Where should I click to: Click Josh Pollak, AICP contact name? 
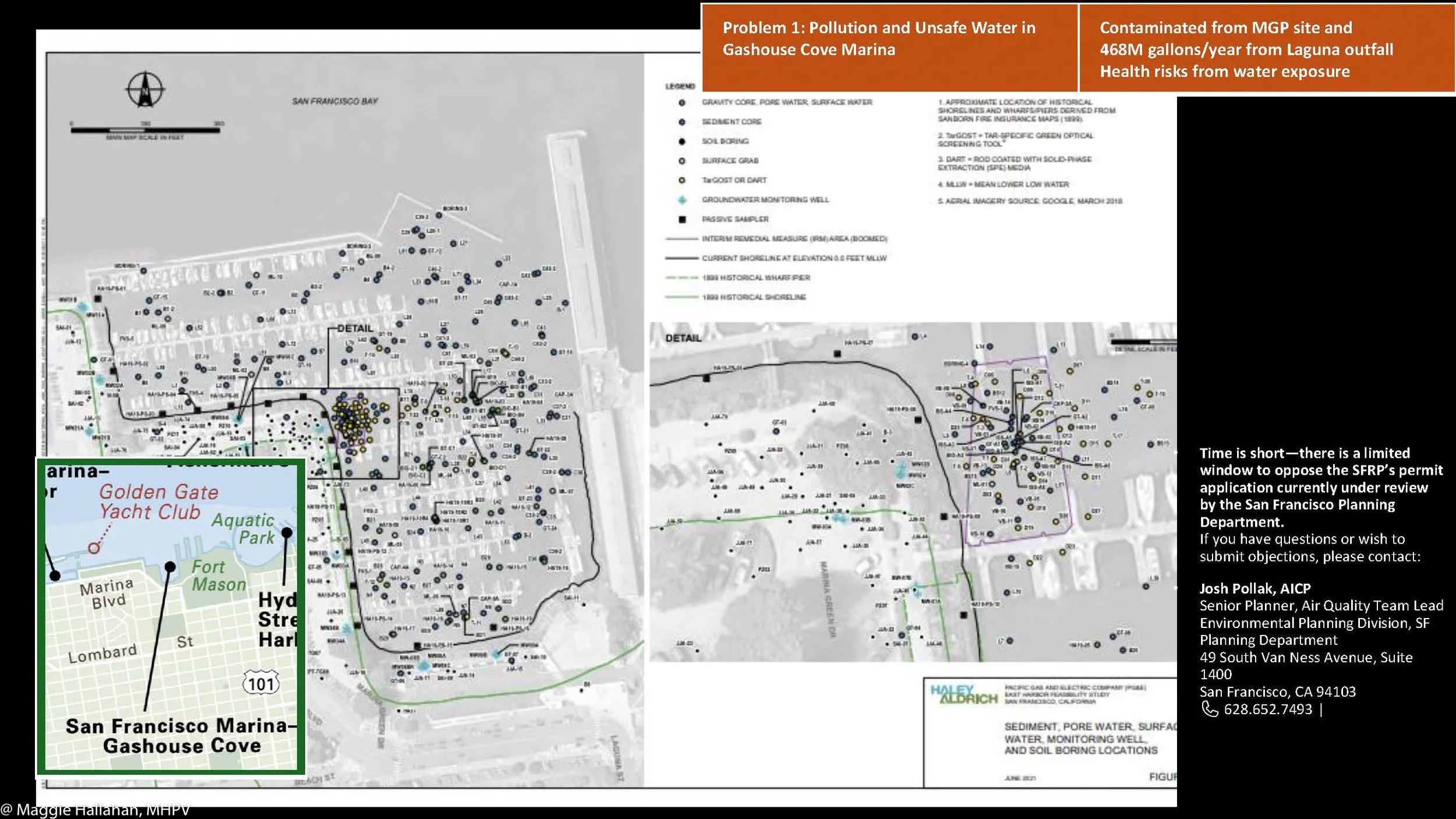1254,588
